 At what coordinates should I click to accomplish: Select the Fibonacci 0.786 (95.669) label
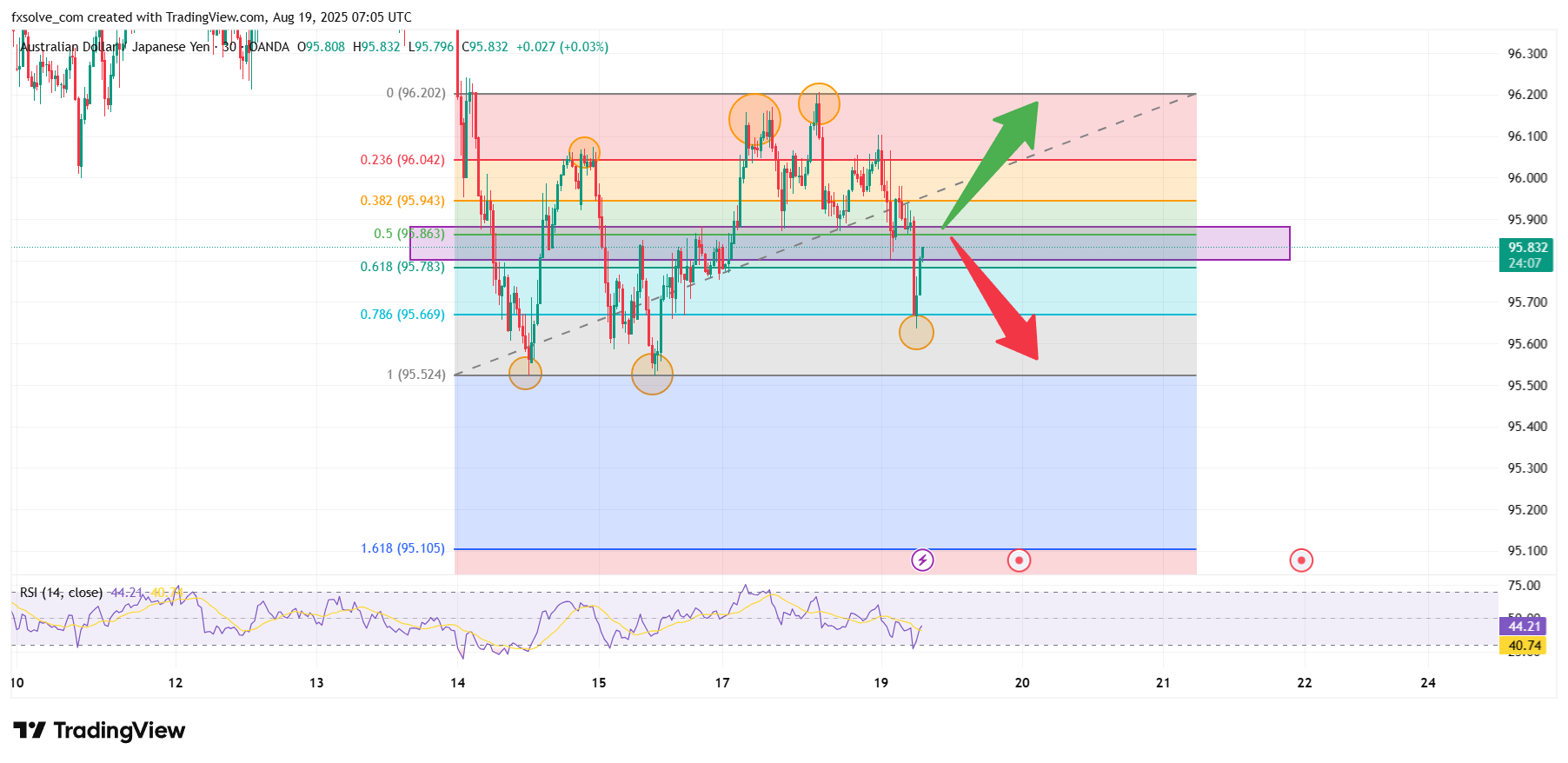402,315
